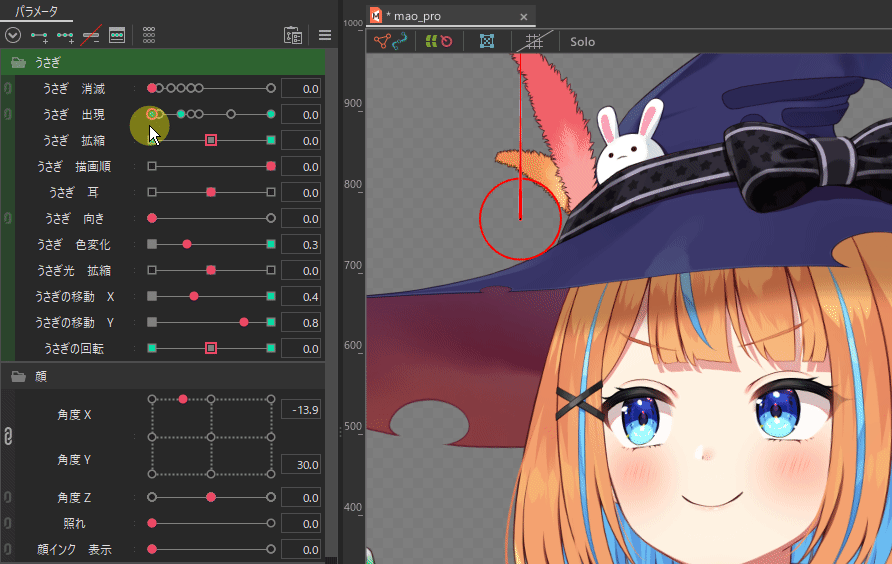Click the うさぎの移動 Y slider handle
The image size is (892, 564).
tap(244, 322)
